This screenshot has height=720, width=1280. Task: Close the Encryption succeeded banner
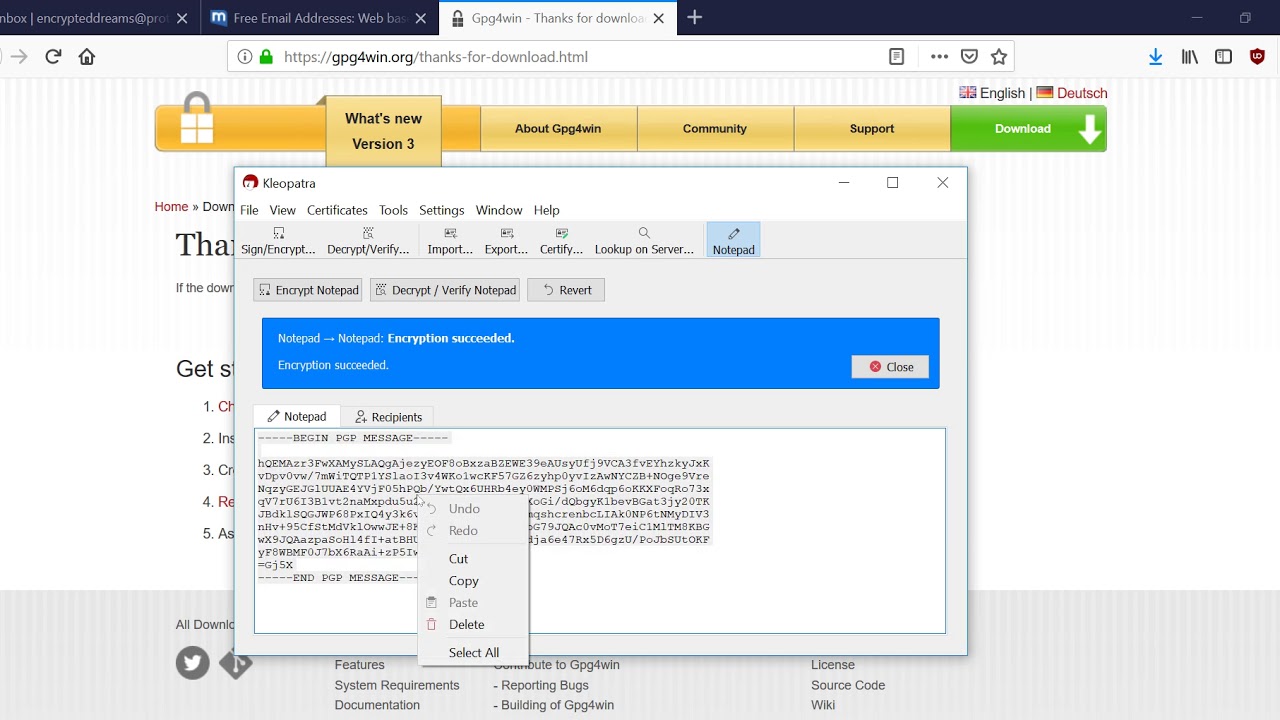point(890,367)
